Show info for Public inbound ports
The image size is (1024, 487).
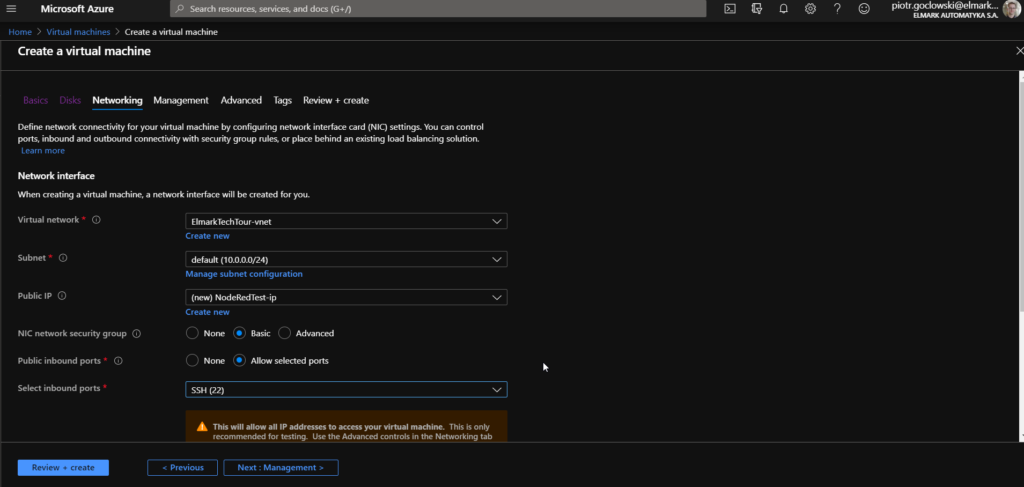pyautogui.click(x=118, y=361)
